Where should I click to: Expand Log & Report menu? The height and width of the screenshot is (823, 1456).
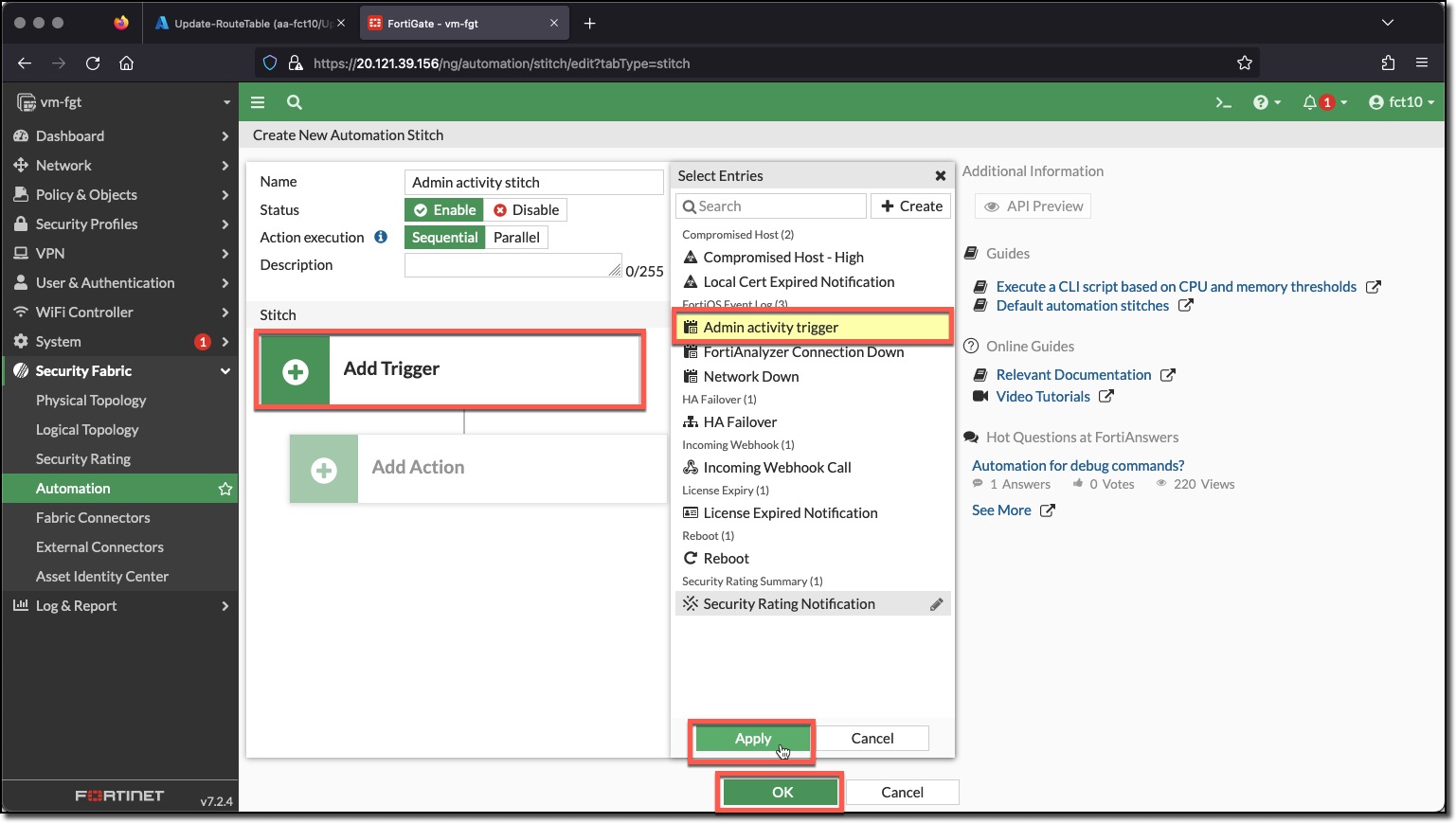click(x=120, y=606)
